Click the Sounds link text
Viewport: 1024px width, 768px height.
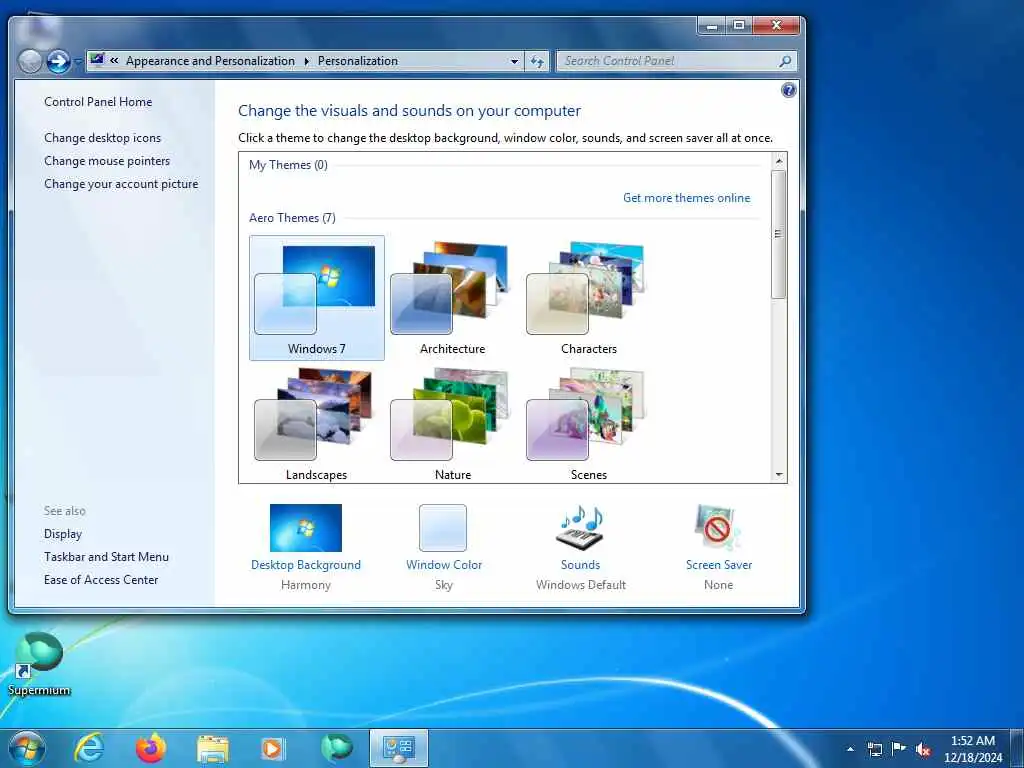pos(581,565)
